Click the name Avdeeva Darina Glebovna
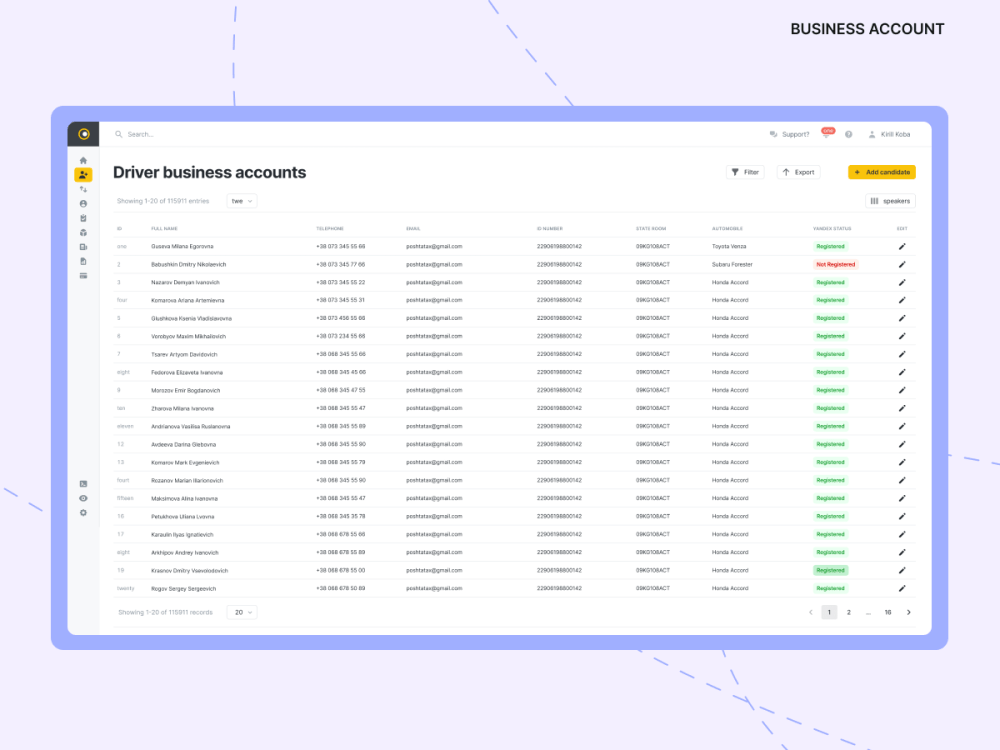 [x=184, y=445]
